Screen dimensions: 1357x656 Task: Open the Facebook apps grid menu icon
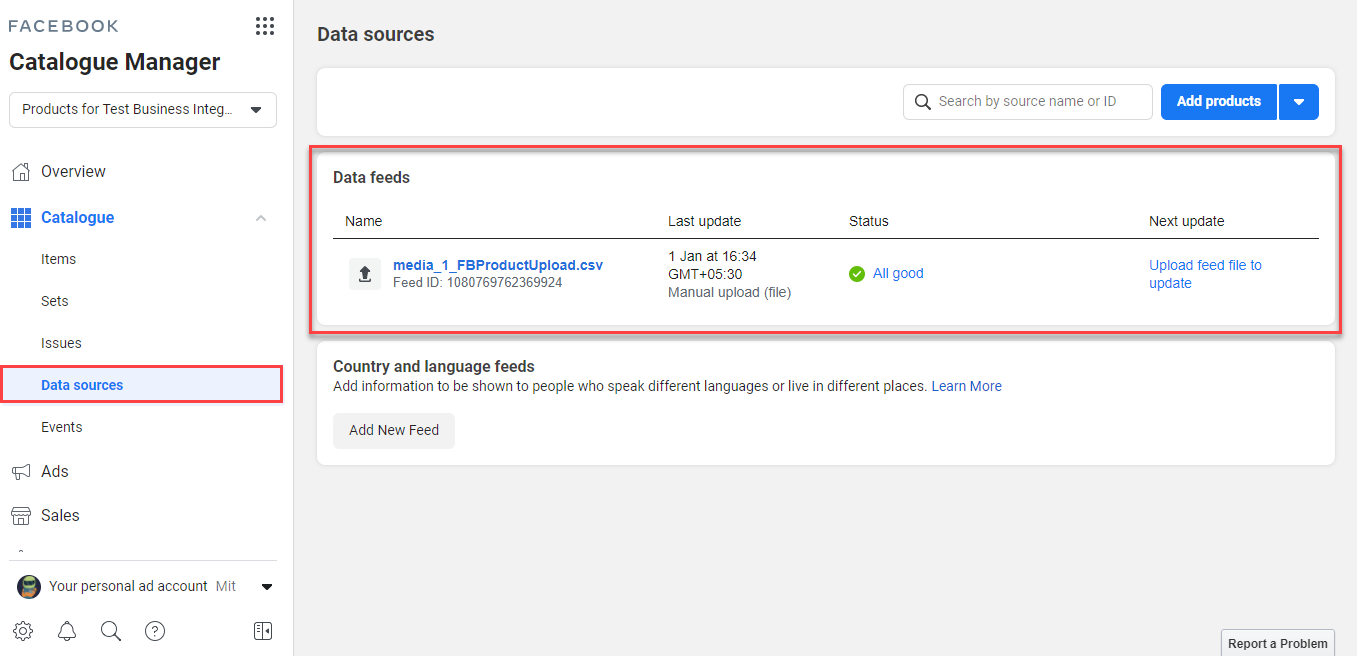(264, 26)
